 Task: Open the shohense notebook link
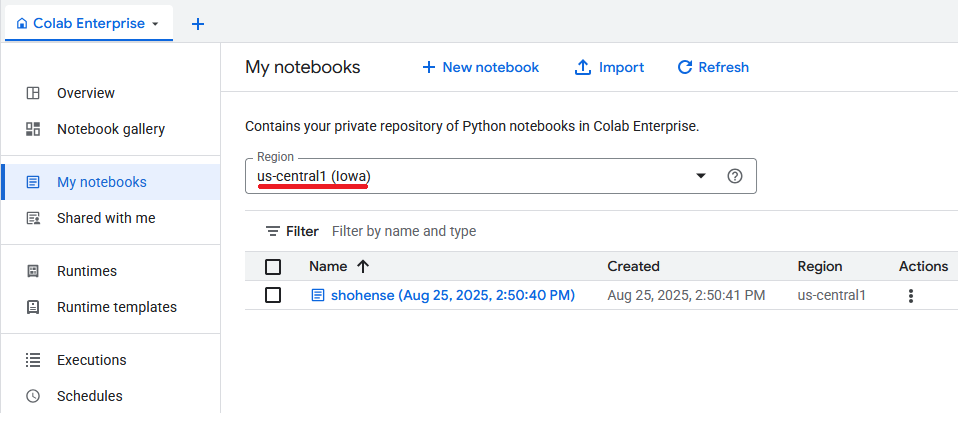[452, 295]
